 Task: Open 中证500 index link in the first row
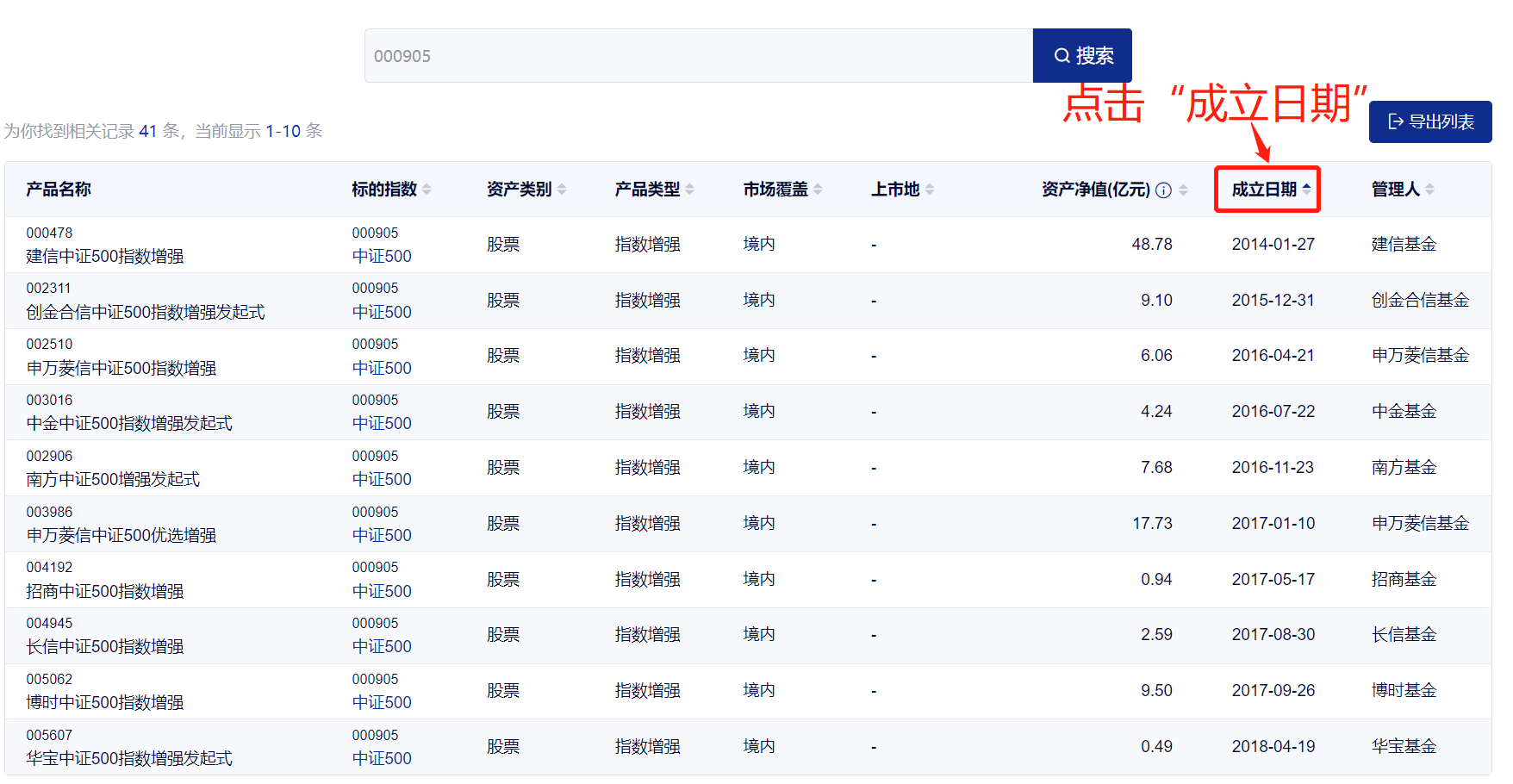382,256
